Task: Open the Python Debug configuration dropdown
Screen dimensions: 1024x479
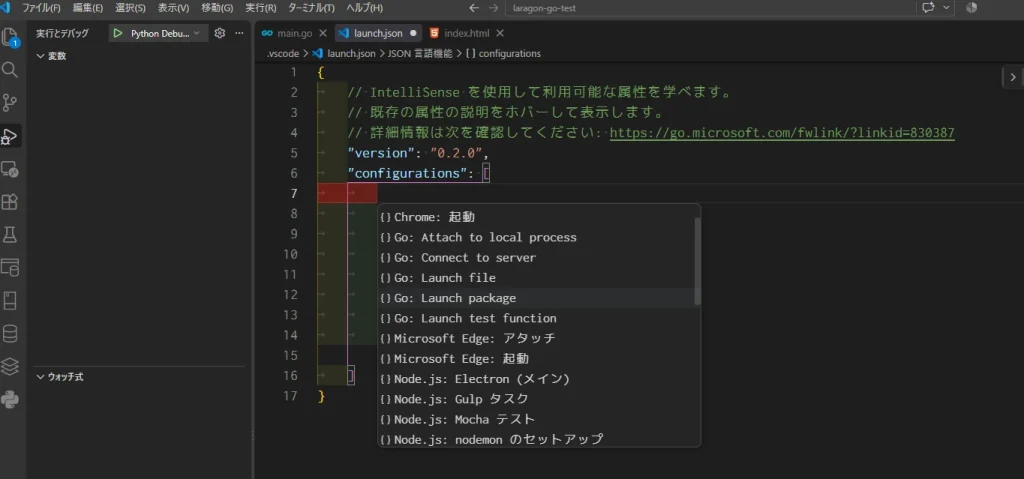Action: coord(167,33)
